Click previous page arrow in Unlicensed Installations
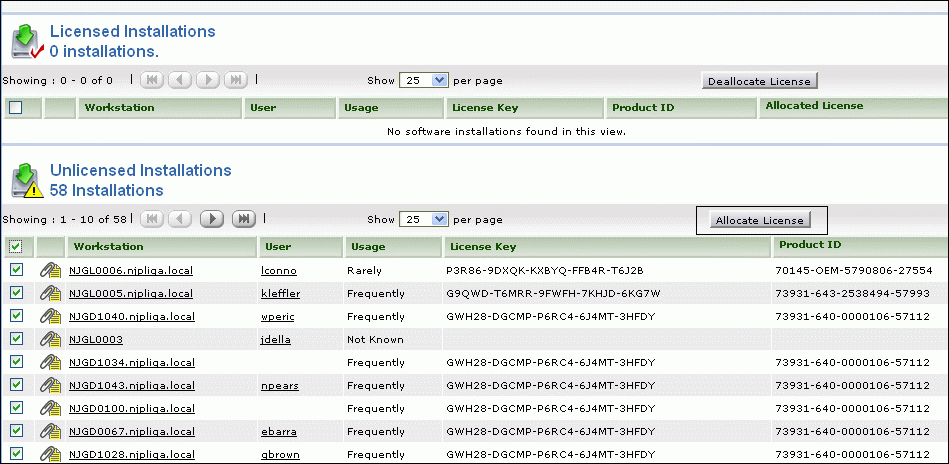Screen dimensions: 949x464 [x=181, y=219]
